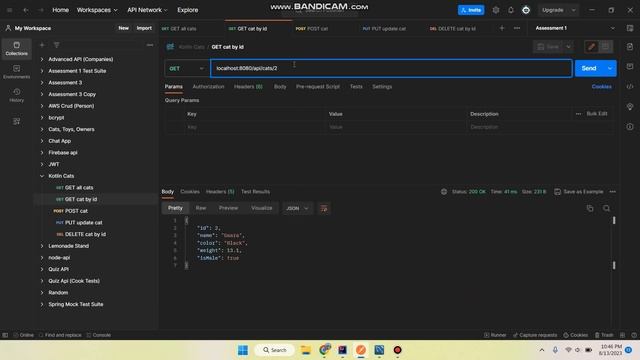This screenshot has width=640, height=360.
Task: Switch to the request Body tab
Action: [x=280, y=87]
